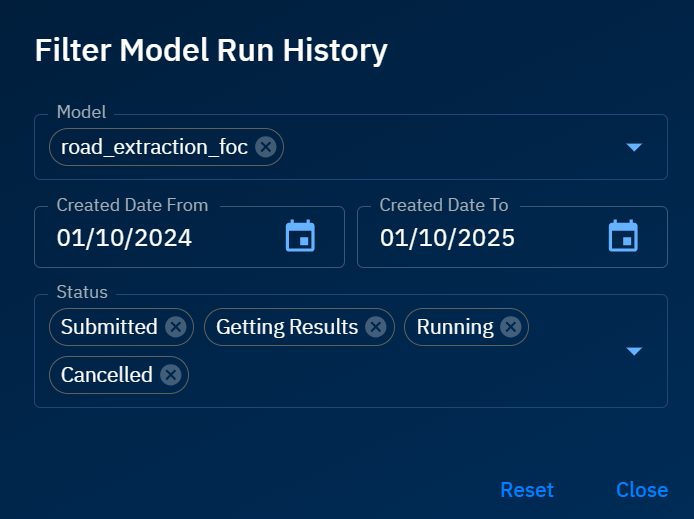This screenshot has width=694, height=519.
Task: Select the Getting Results chip label
Action: click(x=287, y=327)
